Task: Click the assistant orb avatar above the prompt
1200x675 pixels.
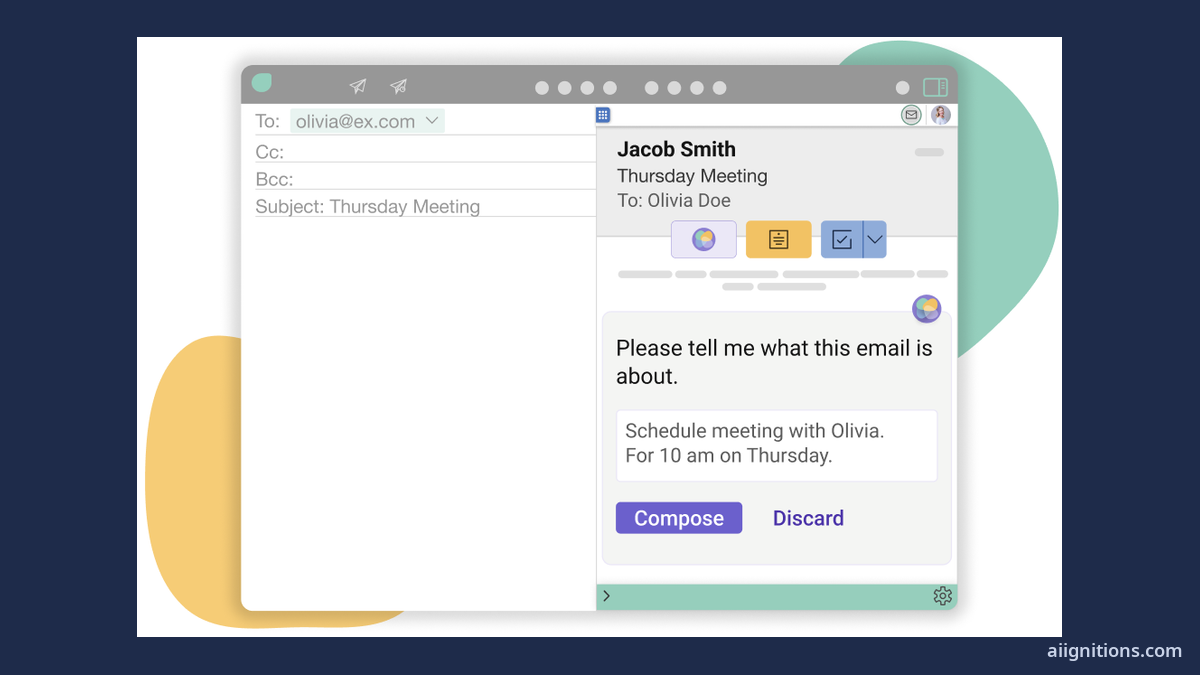Action: [927, 309]
